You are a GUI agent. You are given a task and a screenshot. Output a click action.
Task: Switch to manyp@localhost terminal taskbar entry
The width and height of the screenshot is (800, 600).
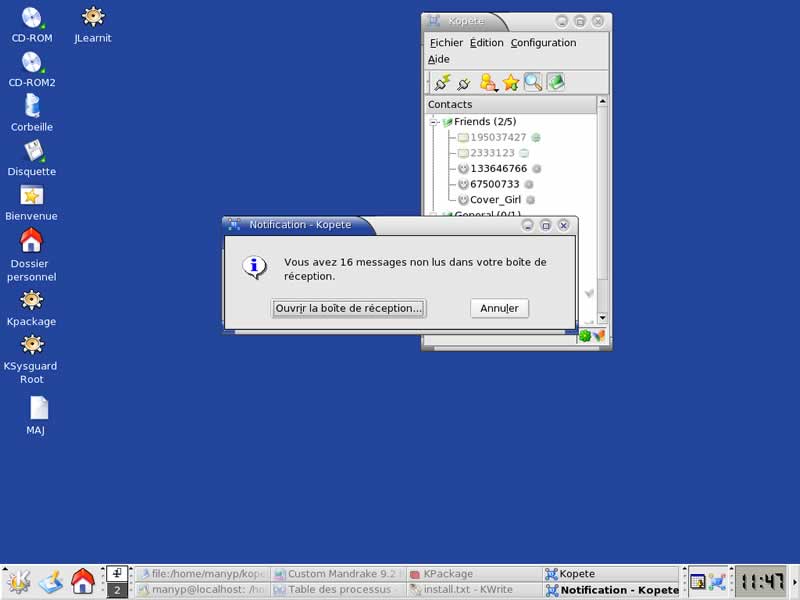[x=202, y=590]
